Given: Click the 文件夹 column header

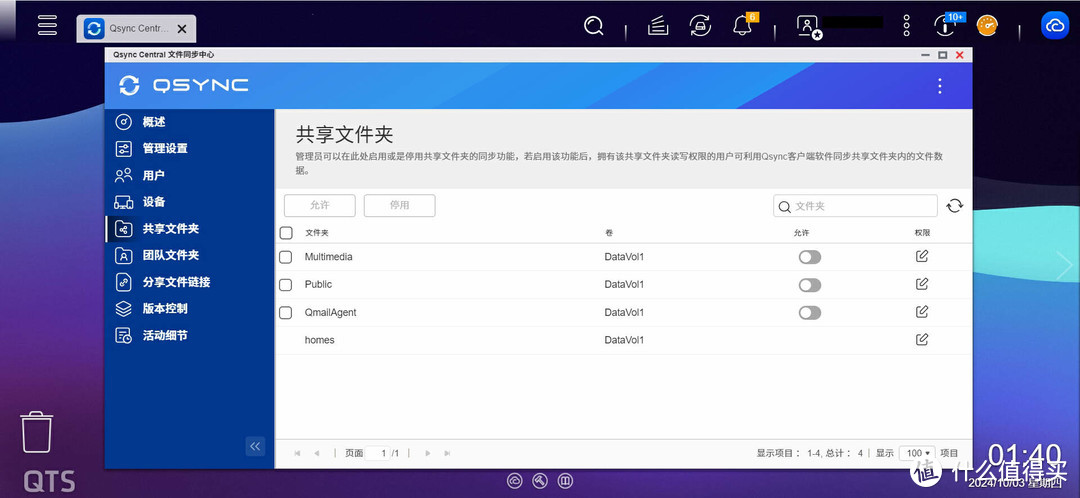Looking at the screenshot, I should tap(317, 234).
